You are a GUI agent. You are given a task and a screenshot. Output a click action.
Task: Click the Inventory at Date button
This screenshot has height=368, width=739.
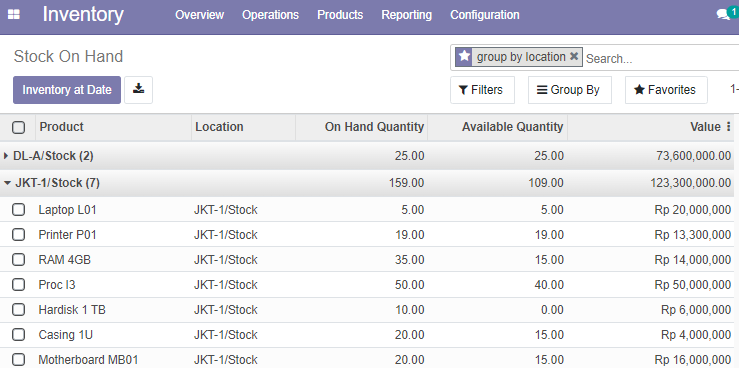click(x=67, y=90)
